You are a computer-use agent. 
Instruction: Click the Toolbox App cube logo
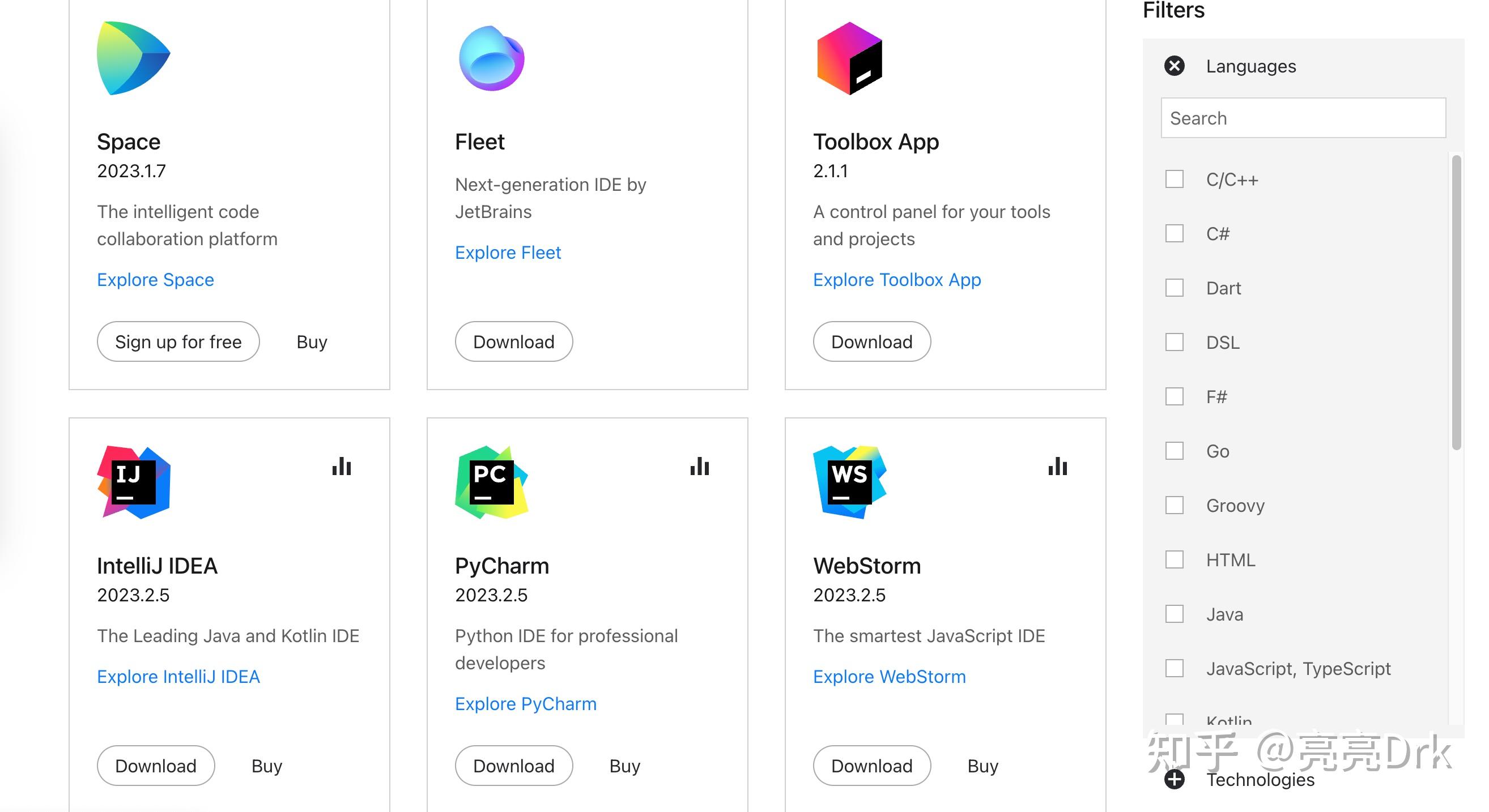[849, 58]
